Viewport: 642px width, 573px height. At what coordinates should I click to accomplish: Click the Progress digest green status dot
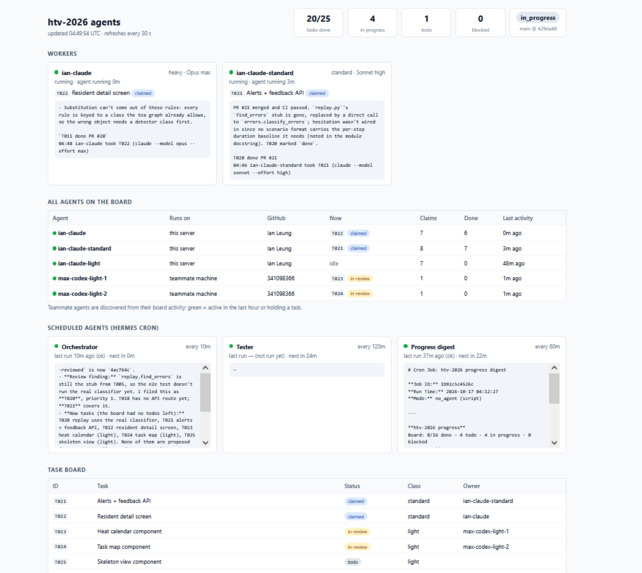pyautogui.click(x=406, y=347)
